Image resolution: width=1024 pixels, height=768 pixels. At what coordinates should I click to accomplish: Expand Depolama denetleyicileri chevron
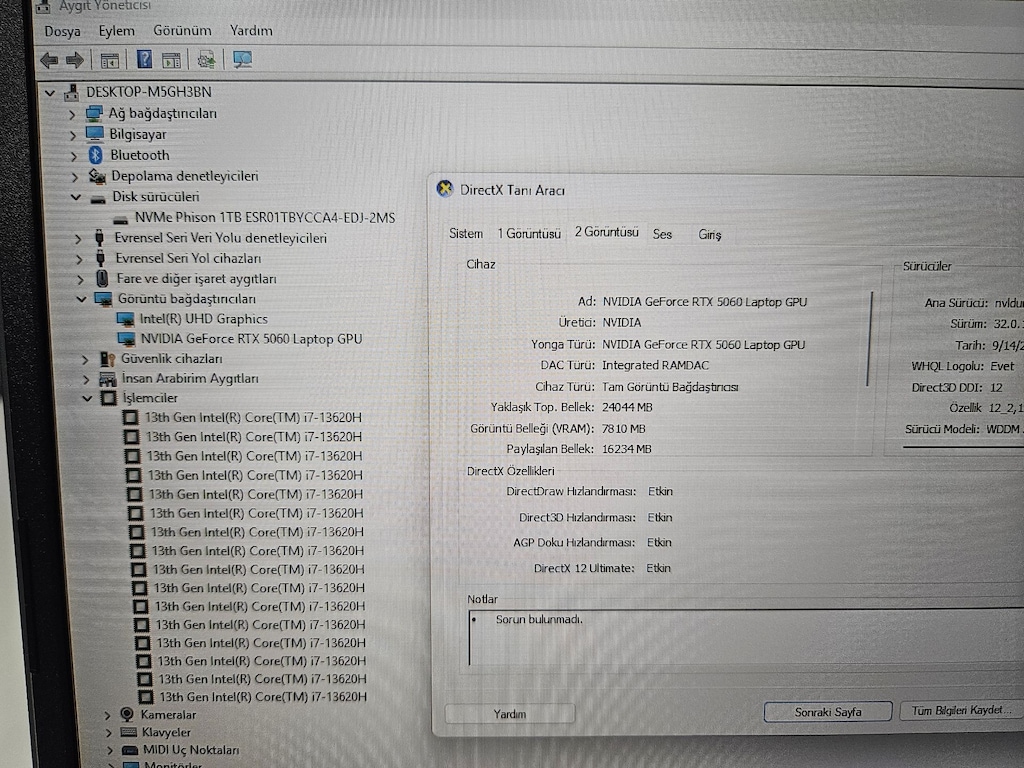tap(74, 177)
